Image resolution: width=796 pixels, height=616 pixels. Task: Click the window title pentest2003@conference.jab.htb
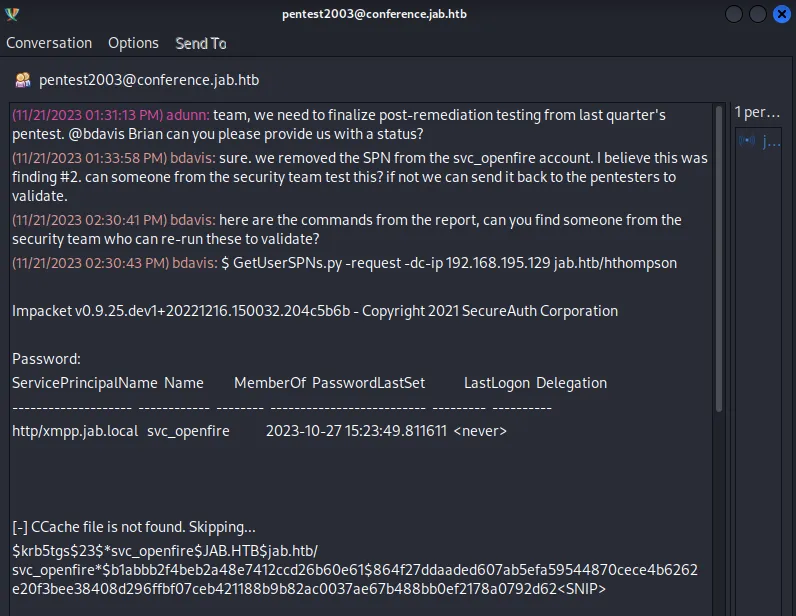click(x=374, y=14)
